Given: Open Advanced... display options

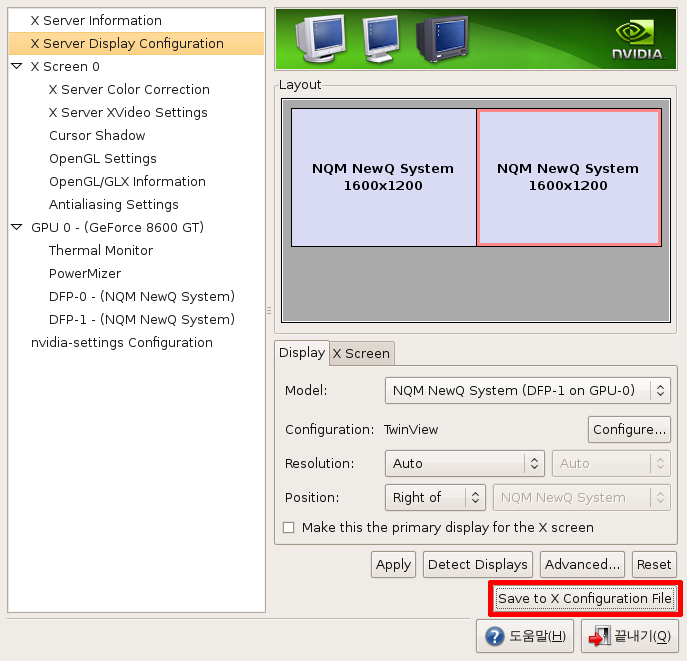Looking at the screenshot, I should [x=582, y=565].
